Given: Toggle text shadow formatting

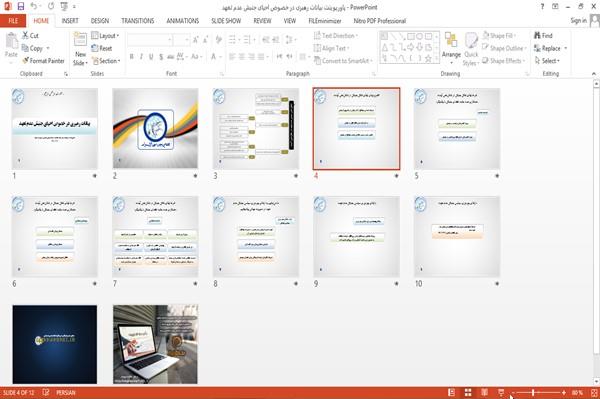Looking at the screenshot, I should tap(161, 57).
